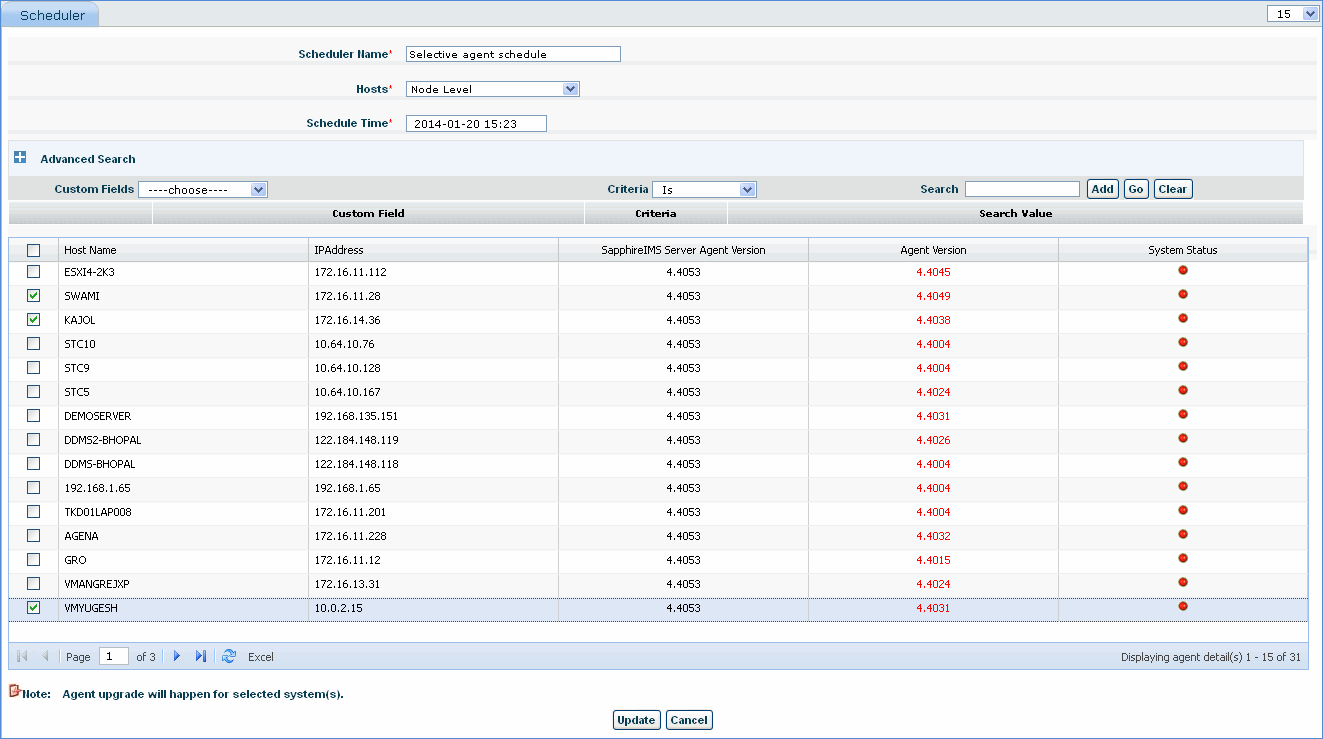
Task: Go to last page of agent list
Action: click(x=200, y=657)
